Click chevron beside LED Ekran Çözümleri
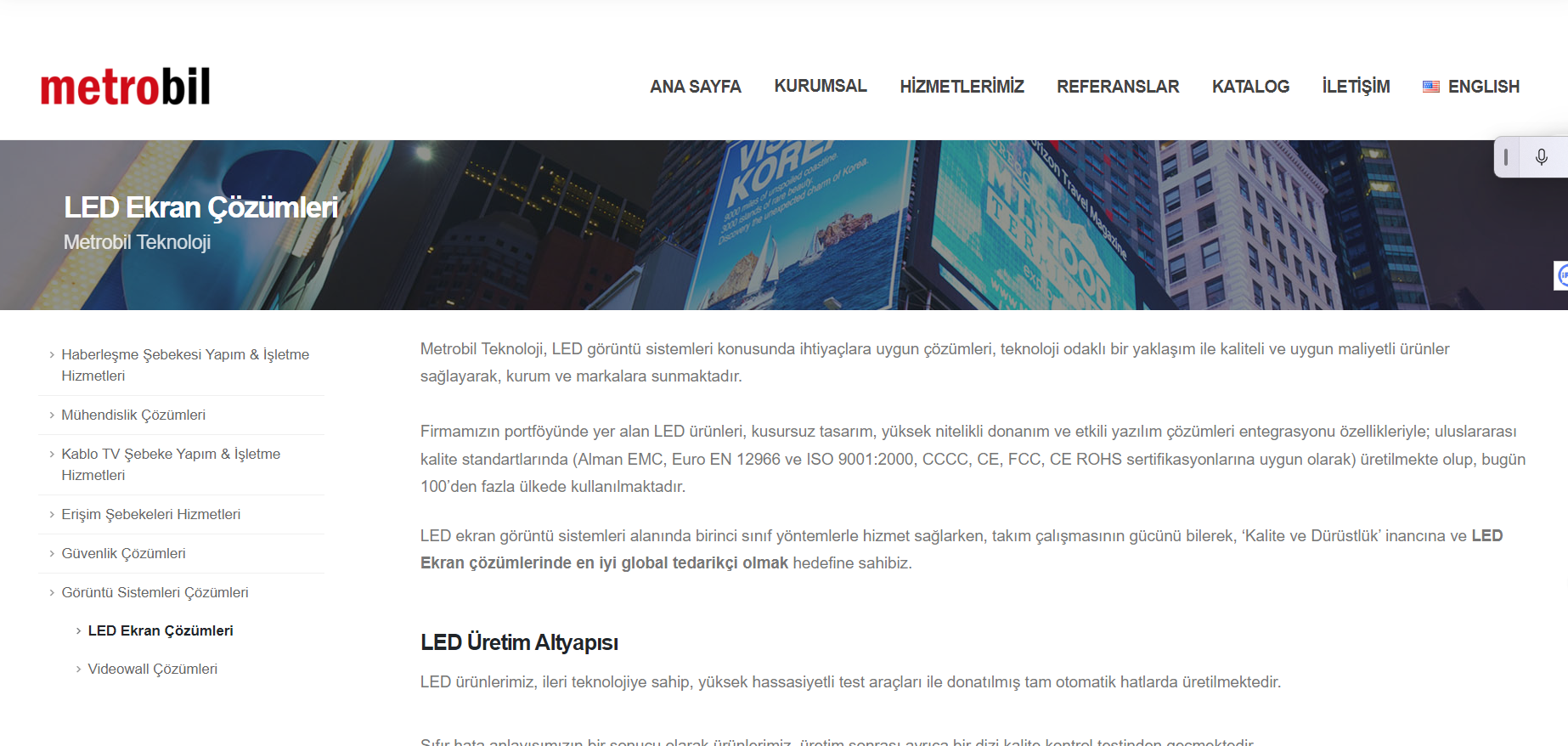The image size is (1568, 746). point(78,631)
